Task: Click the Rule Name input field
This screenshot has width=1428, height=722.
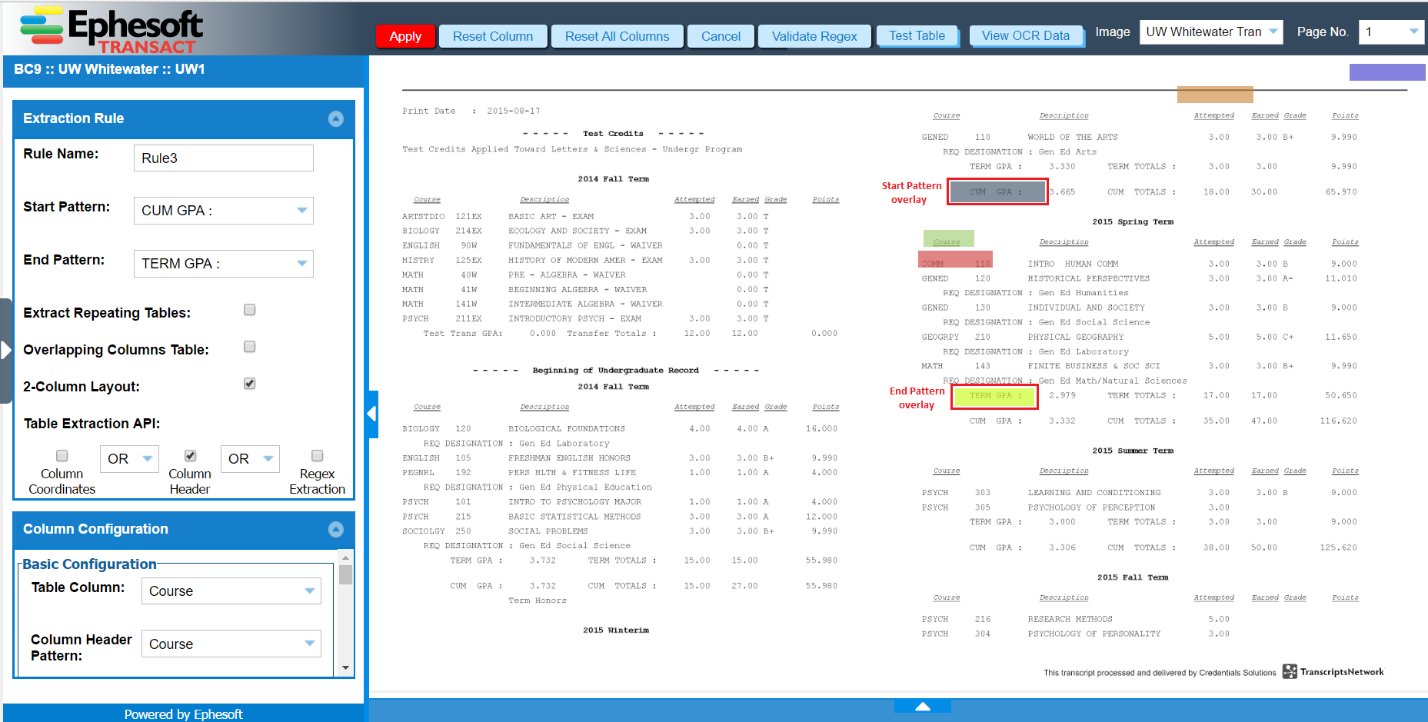Action: [223, 158]
